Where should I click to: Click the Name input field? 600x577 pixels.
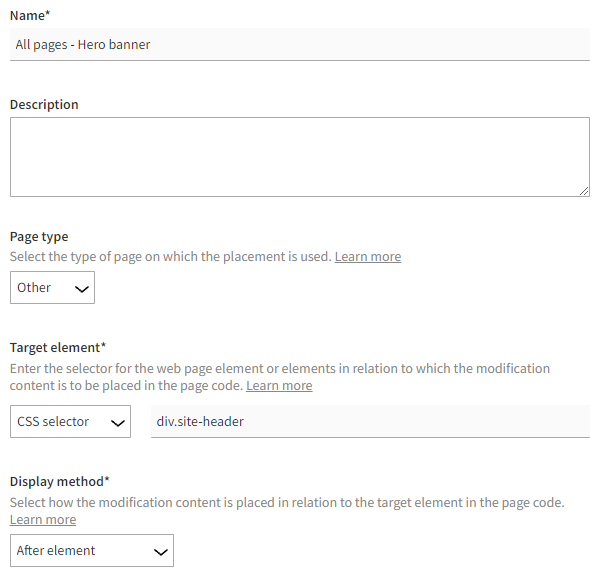tap(300, 44)
